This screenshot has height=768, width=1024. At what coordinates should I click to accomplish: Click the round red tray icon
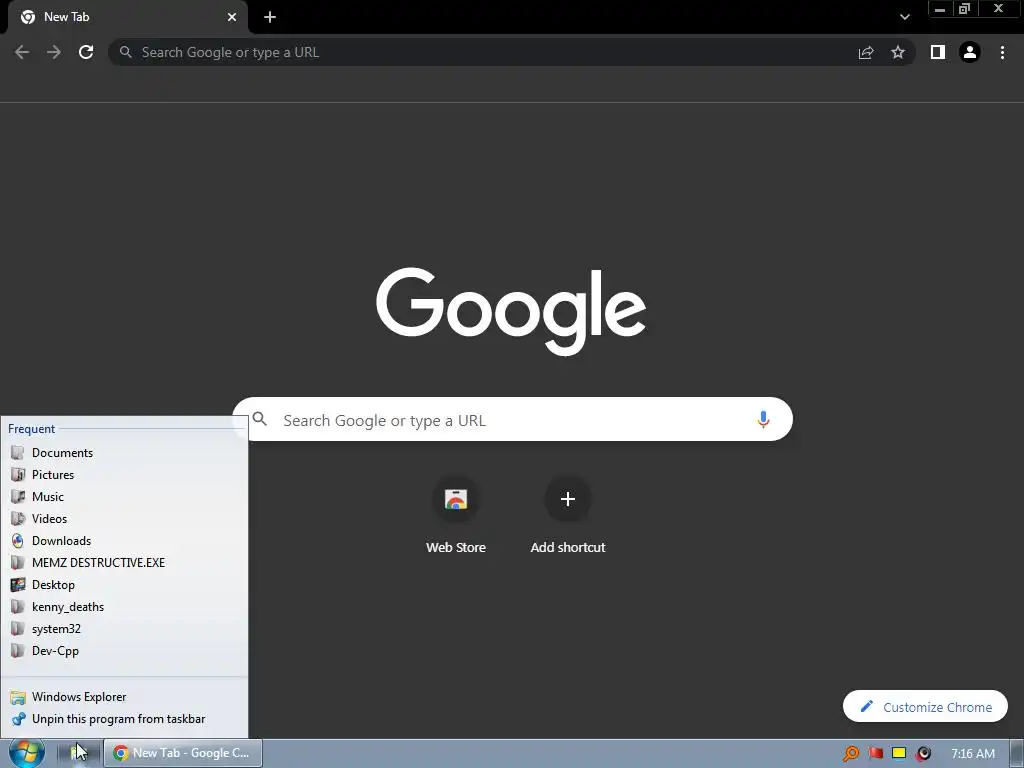click(x=923, y=754)
